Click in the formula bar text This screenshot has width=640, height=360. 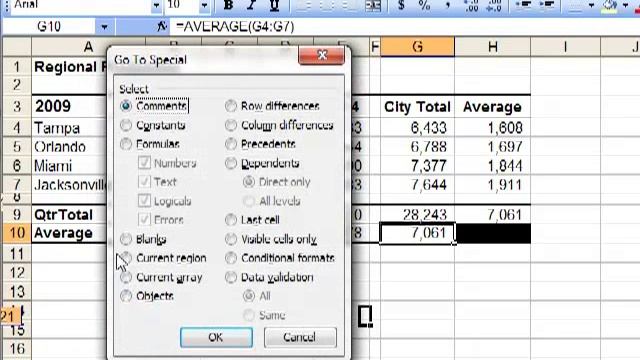click(235, 27)
